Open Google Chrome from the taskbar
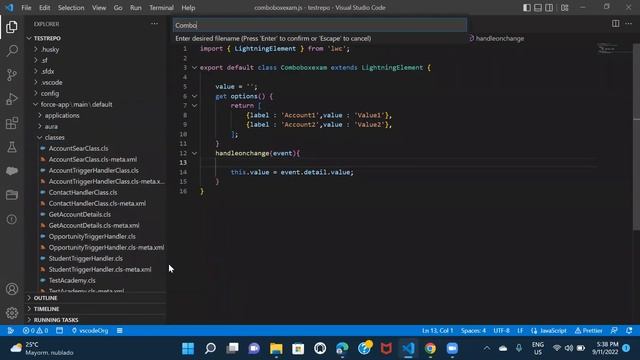Image resolution: width=640 pixels, height=360 pixels. [430, 348]
